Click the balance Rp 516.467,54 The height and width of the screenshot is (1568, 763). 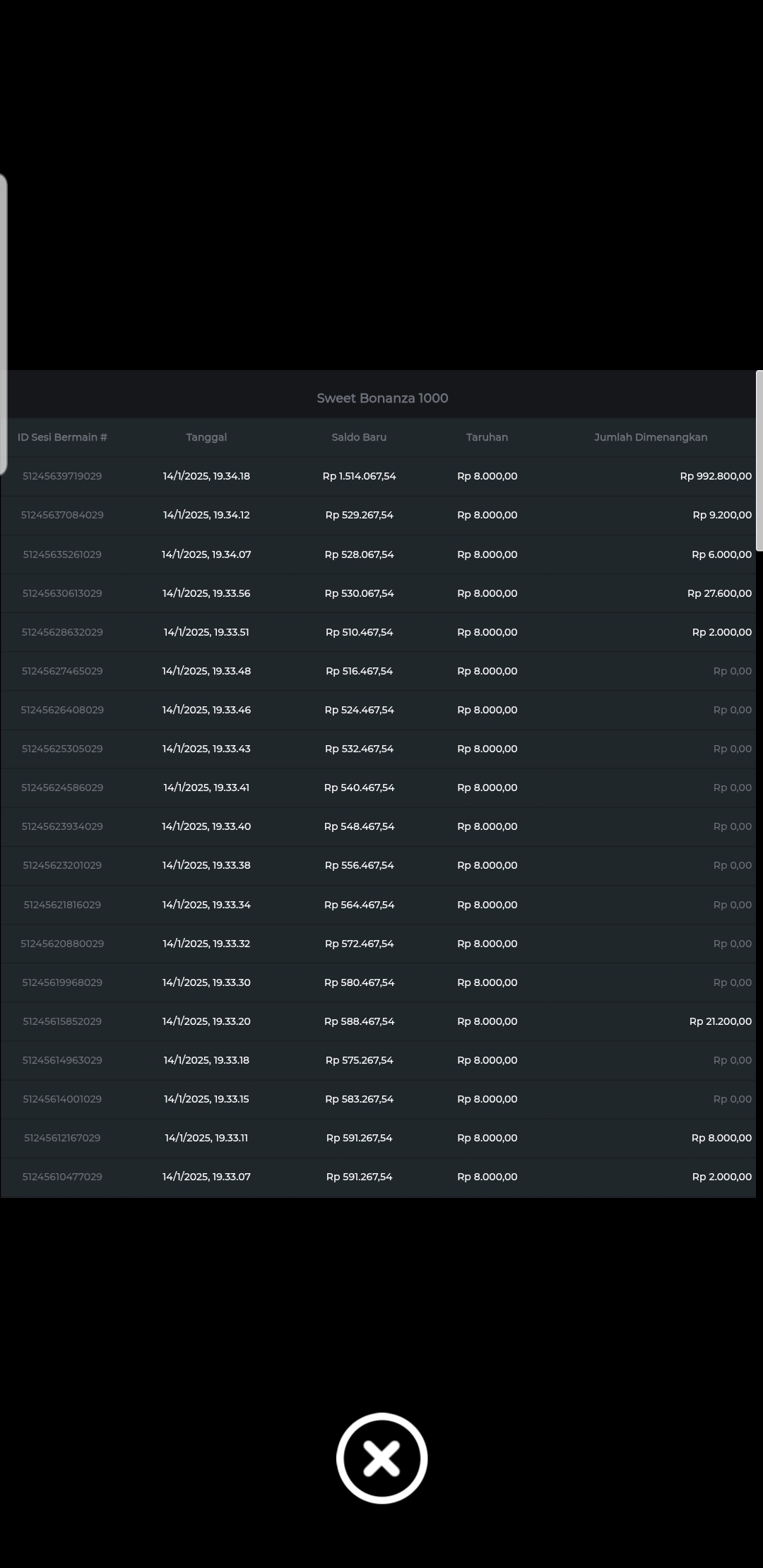tap(359, 671)
